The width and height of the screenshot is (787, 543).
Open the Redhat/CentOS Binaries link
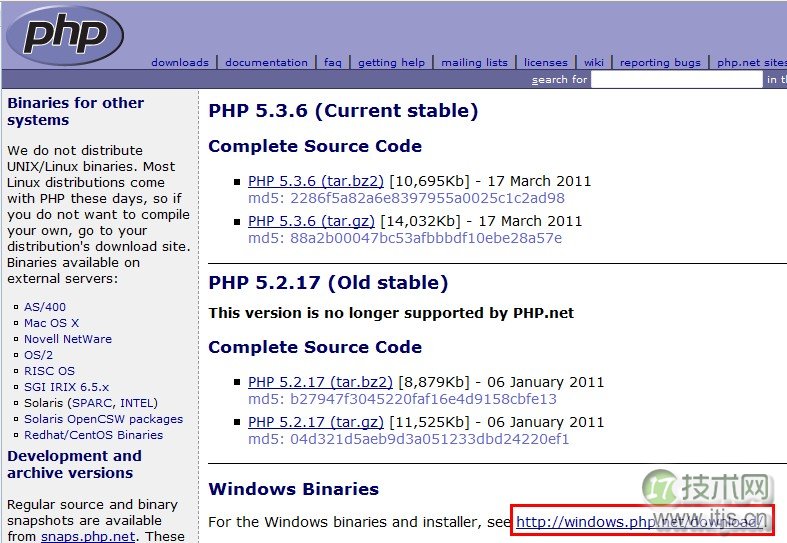tap(93, 436)
